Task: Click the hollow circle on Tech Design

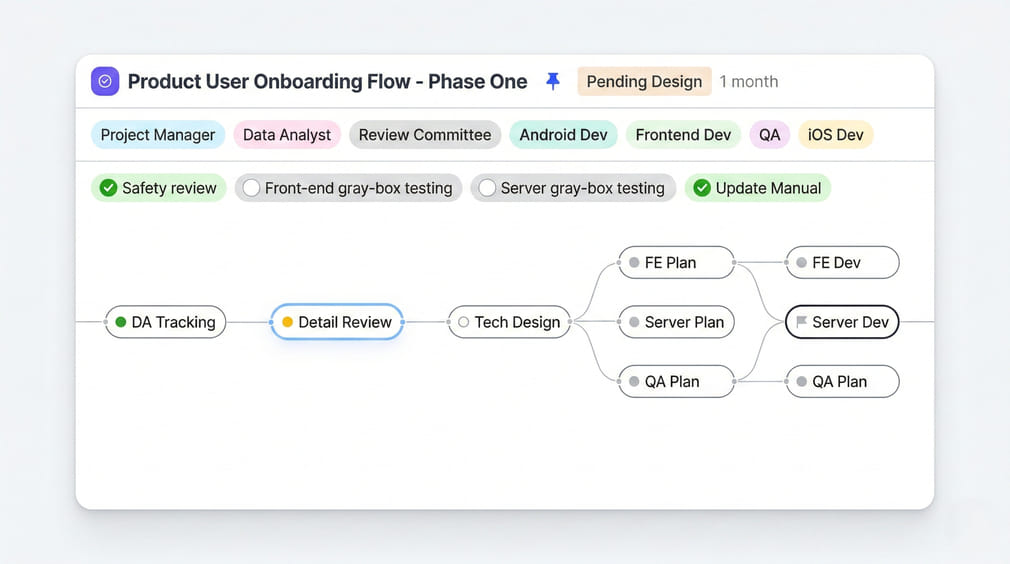Action: (463, 322)
